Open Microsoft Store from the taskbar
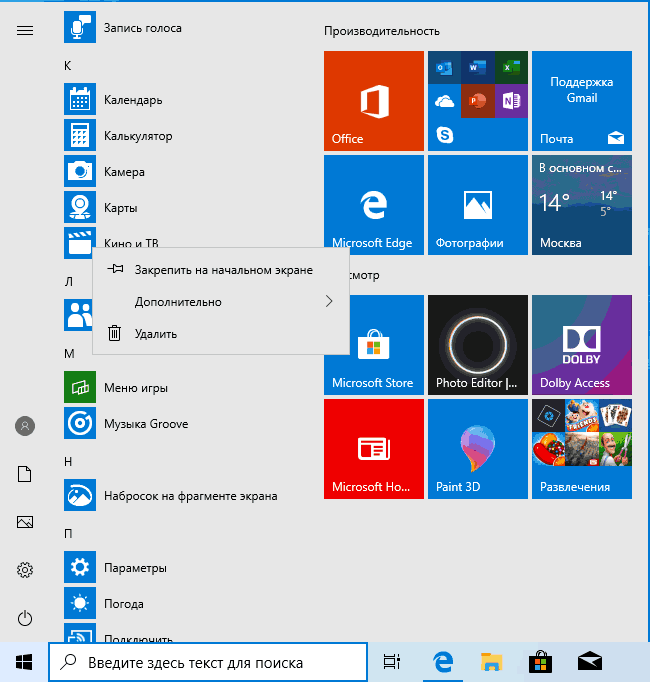The image size is (650, 682). tap(540, 662)
